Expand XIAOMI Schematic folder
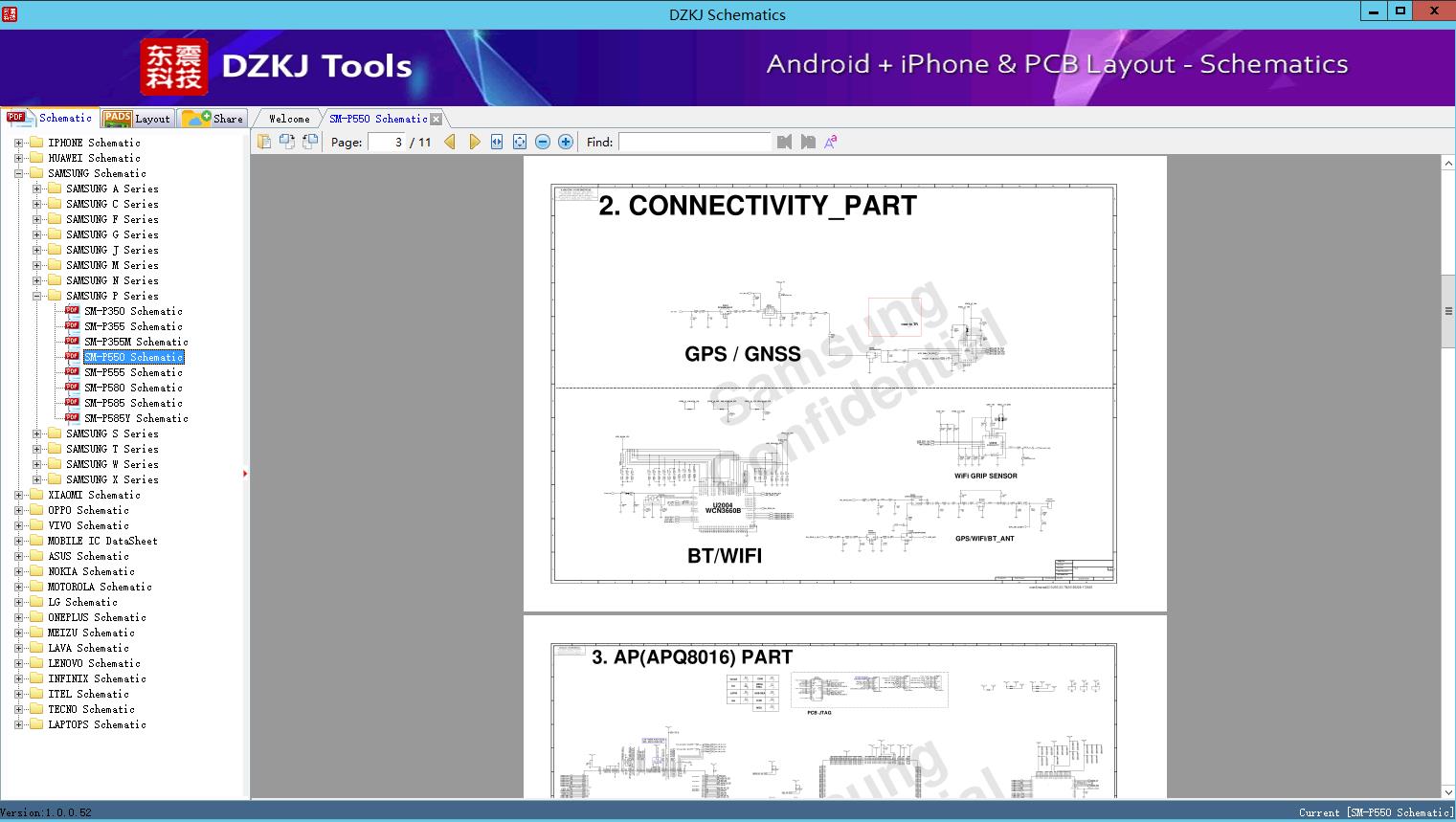 pyautogui.click(x=18, y=495)
